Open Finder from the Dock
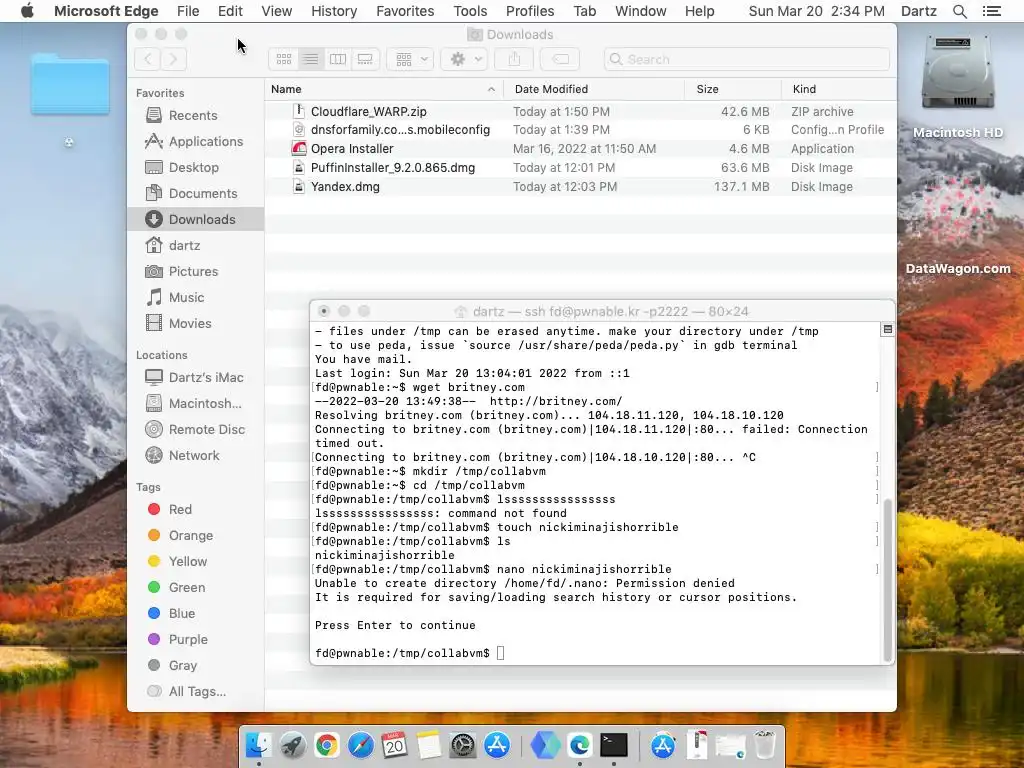This screenshot has width=1024, height=768. tap(259, 745)
